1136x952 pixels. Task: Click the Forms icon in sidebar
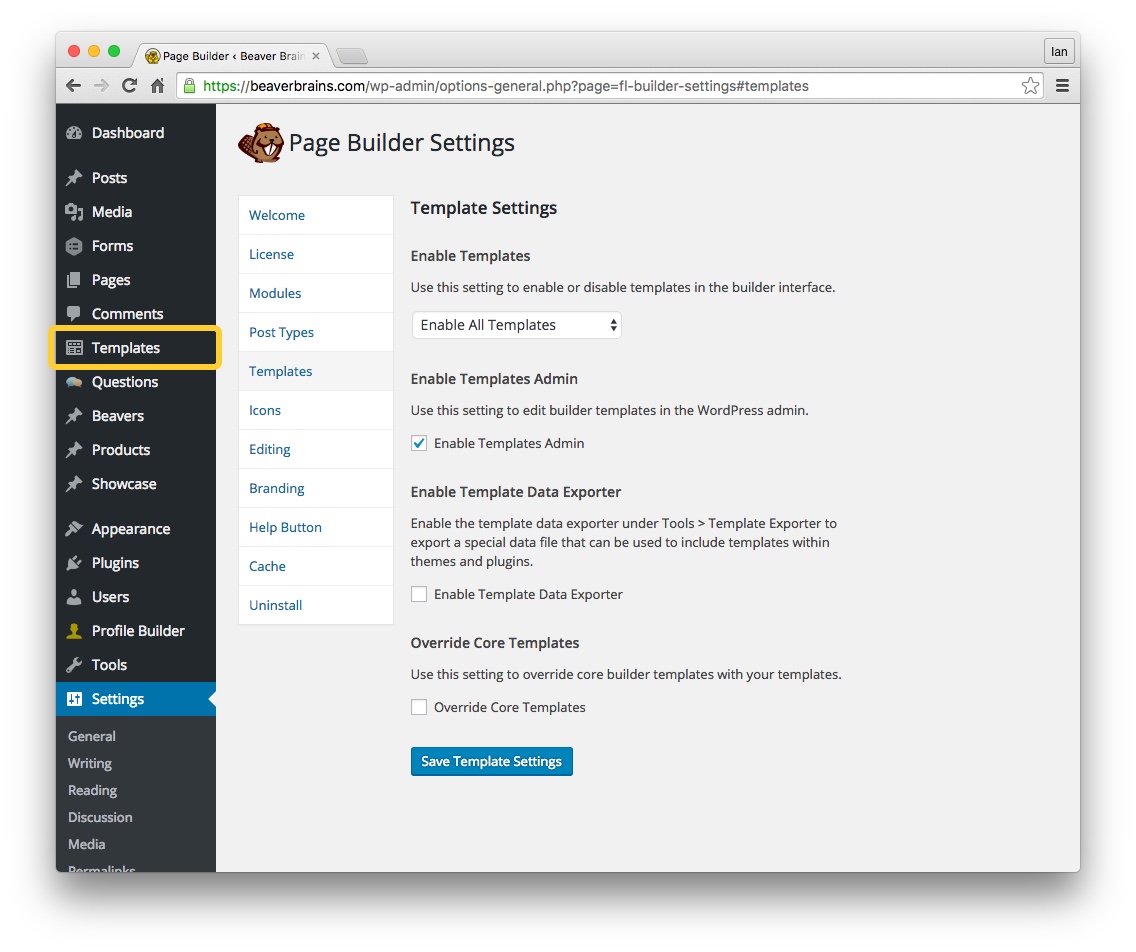coord(74,246)
